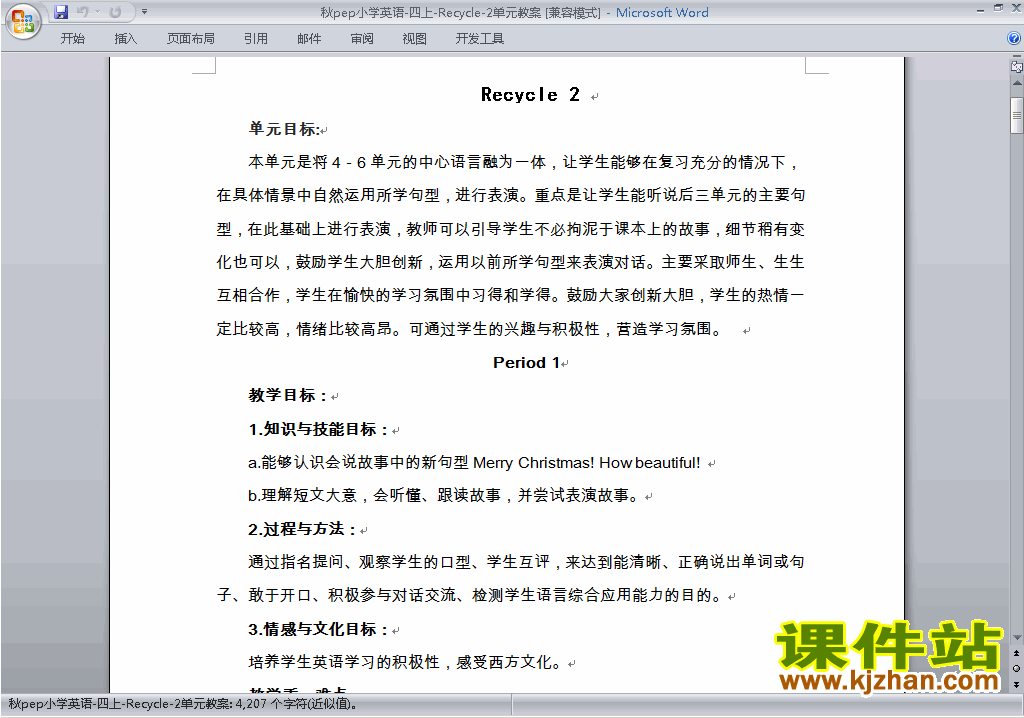Open the round Office button menu
This screenshot has width=1024, height=718.
coord(24,22)
